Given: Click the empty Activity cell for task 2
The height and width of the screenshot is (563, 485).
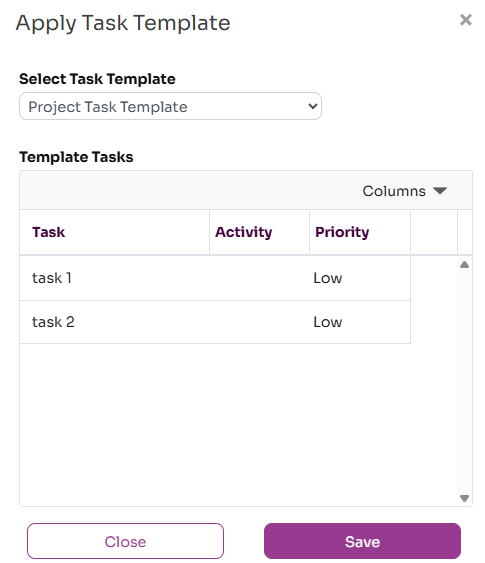Looking at the screenshot, I should click(x=259, y=322).
